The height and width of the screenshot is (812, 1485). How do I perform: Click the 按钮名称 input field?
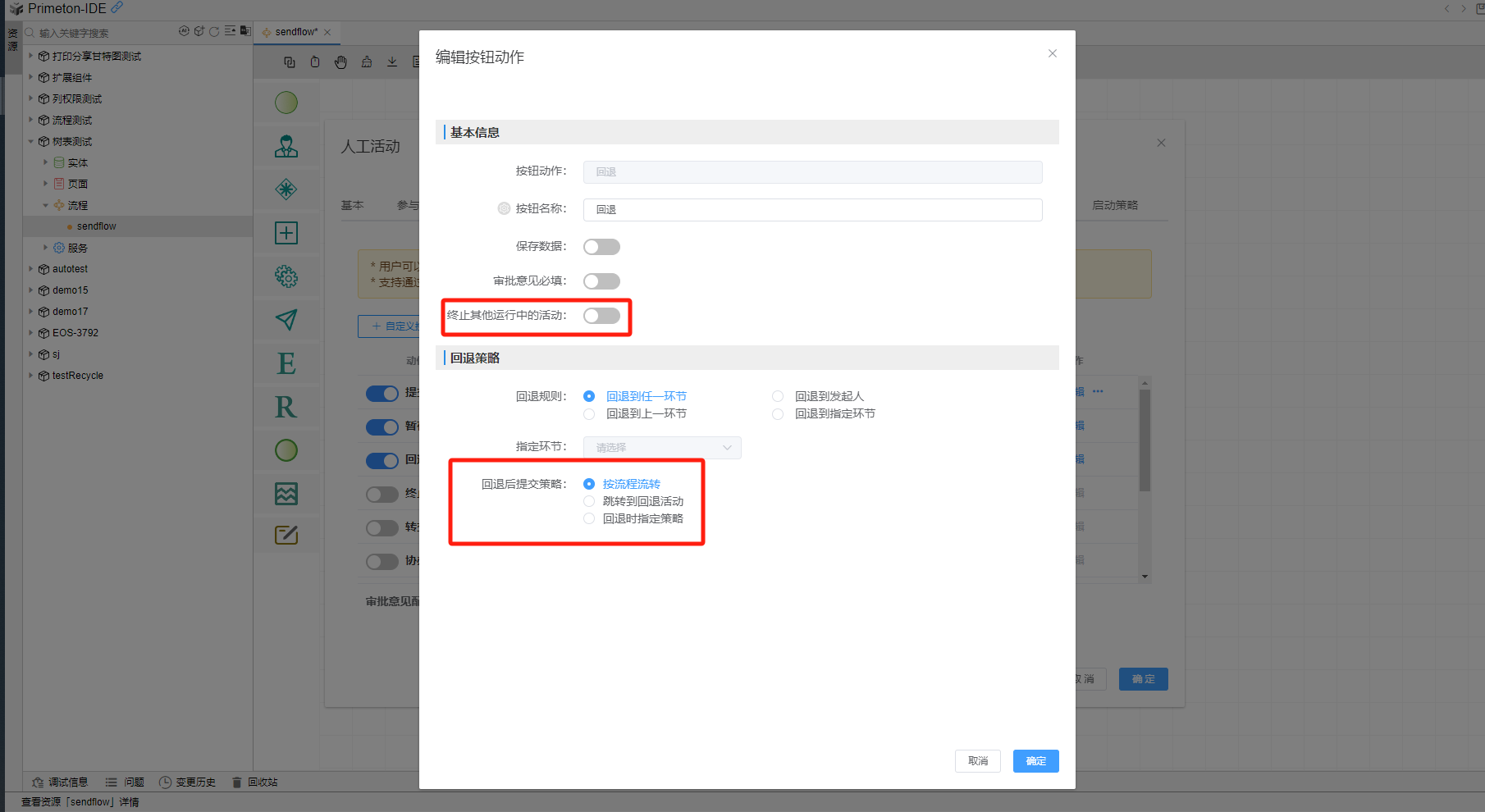(x=812, y=210)
